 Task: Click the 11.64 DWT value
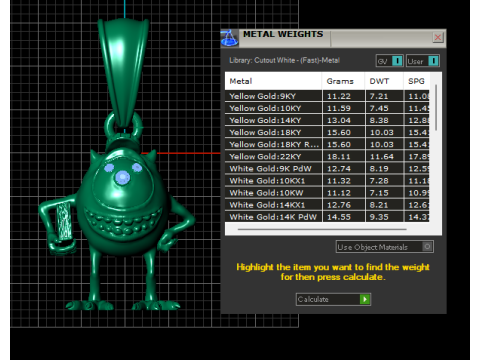(382, 156)
